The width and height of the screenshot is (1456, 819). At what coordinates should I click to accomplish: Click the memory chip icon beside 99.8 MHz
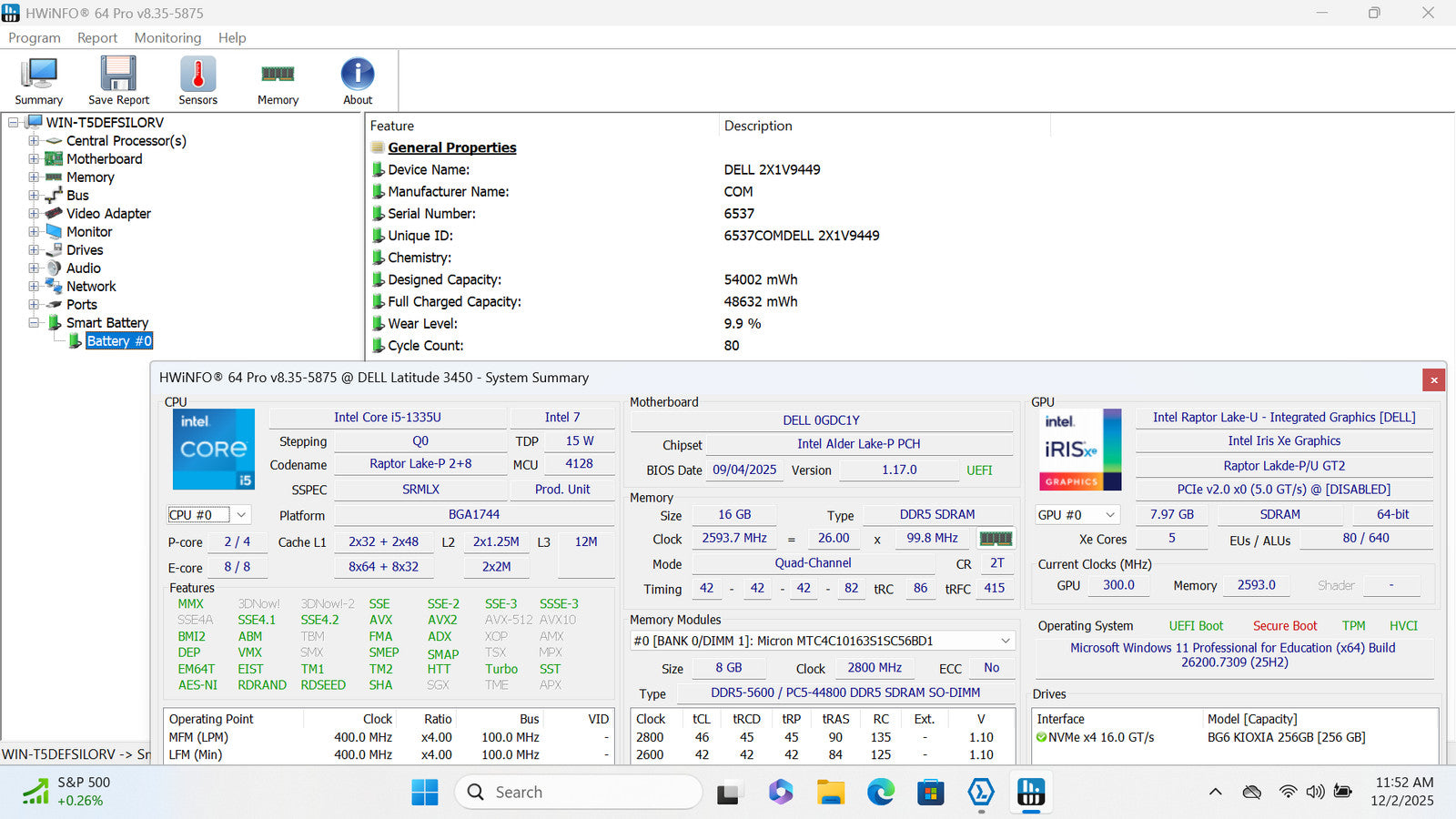tap(996, 539)
